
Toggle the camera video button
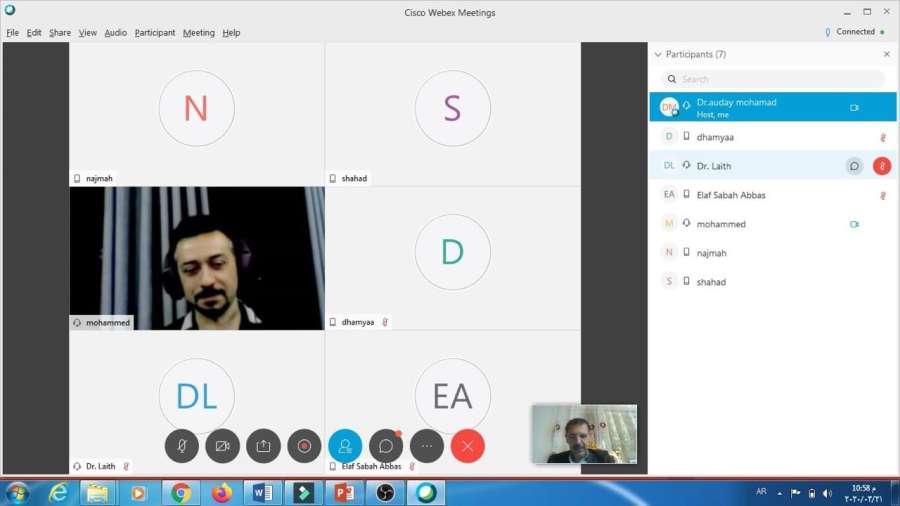[x=223, y=446]
